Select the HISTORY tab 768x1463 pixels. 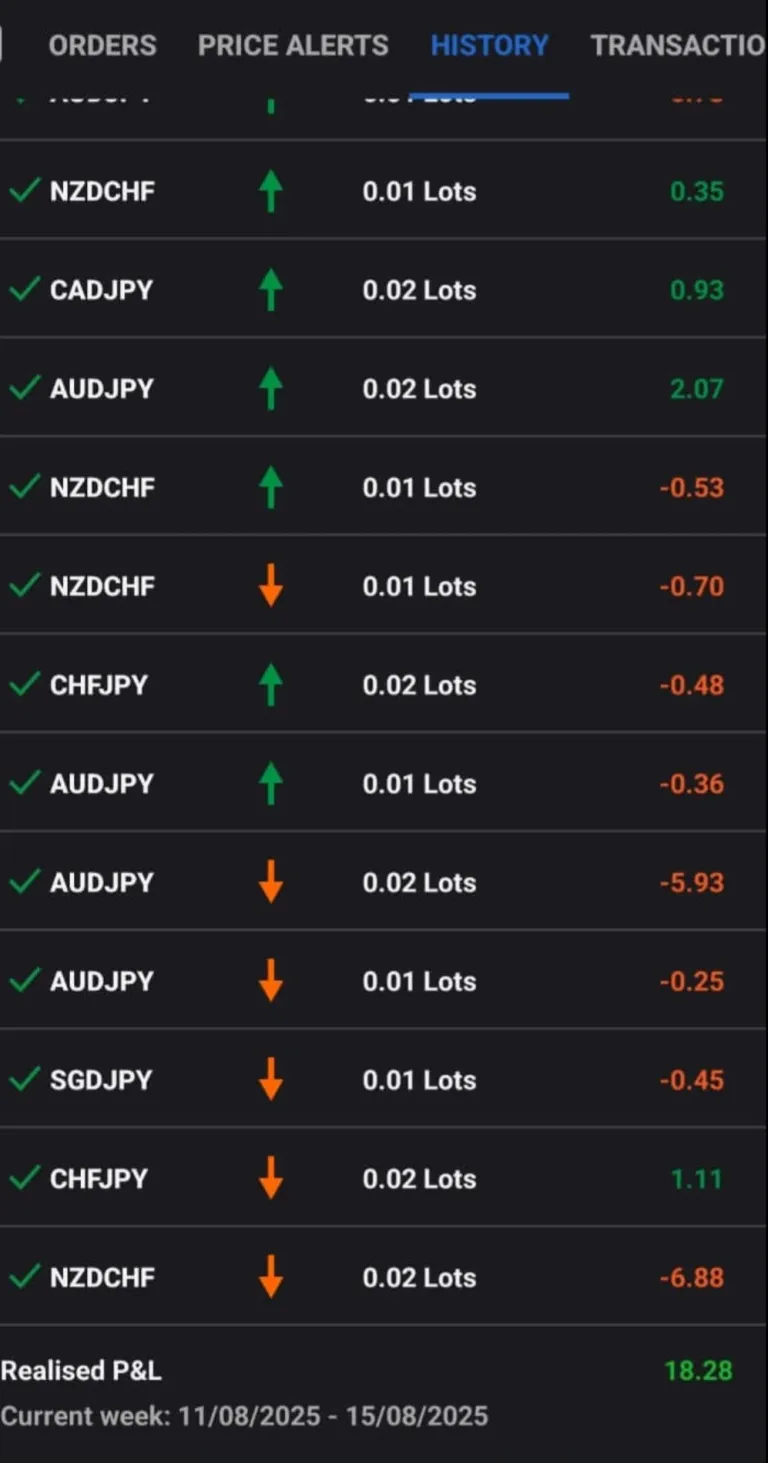[x=489, y=45]
